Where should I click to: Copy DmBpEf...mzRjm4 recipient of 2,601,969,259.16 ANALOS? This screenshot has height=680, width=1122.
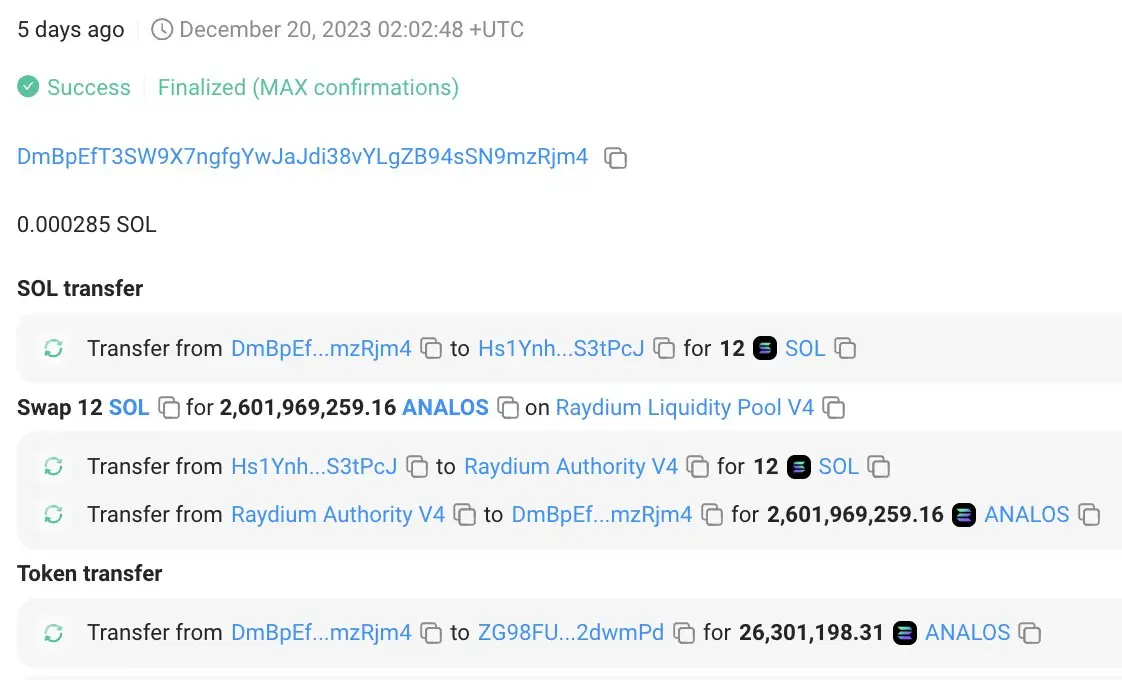[712, 515]
